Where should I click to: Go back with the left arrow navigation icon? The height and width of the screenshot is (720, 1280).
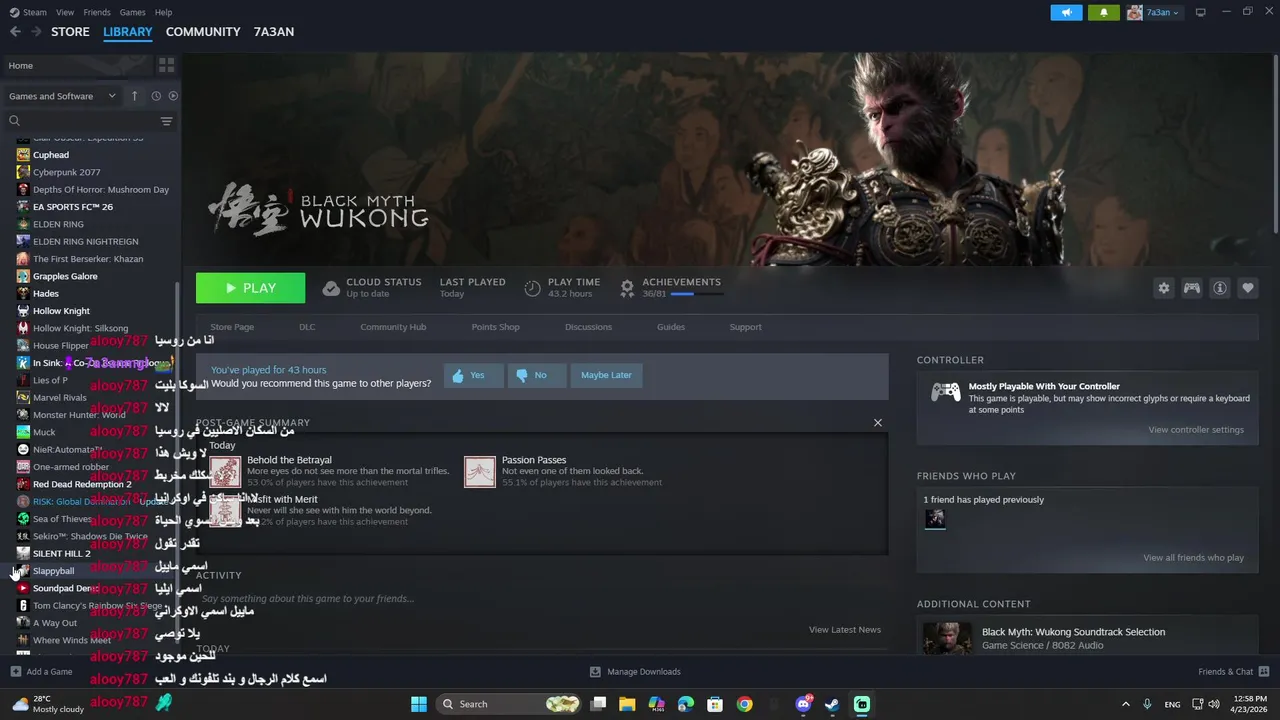coord(15,32)
